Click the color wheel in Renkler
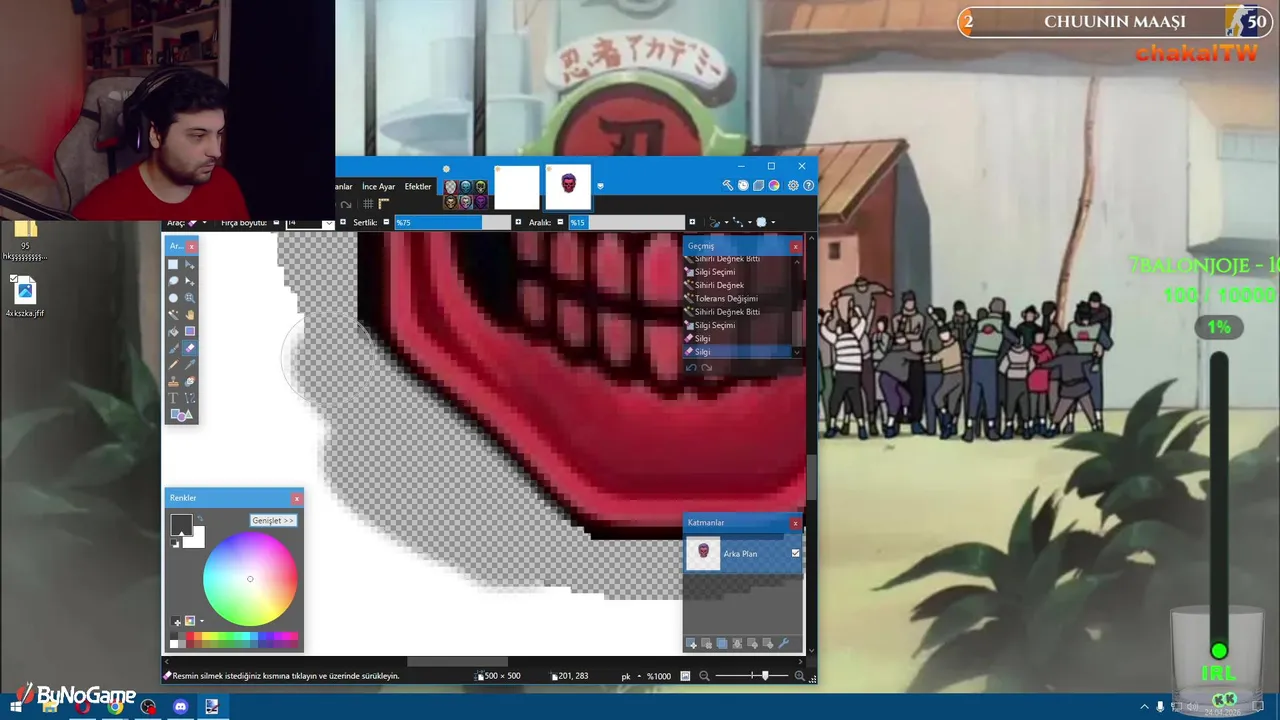The height and width of the screenshot is (720, 1280). (250, 579)
